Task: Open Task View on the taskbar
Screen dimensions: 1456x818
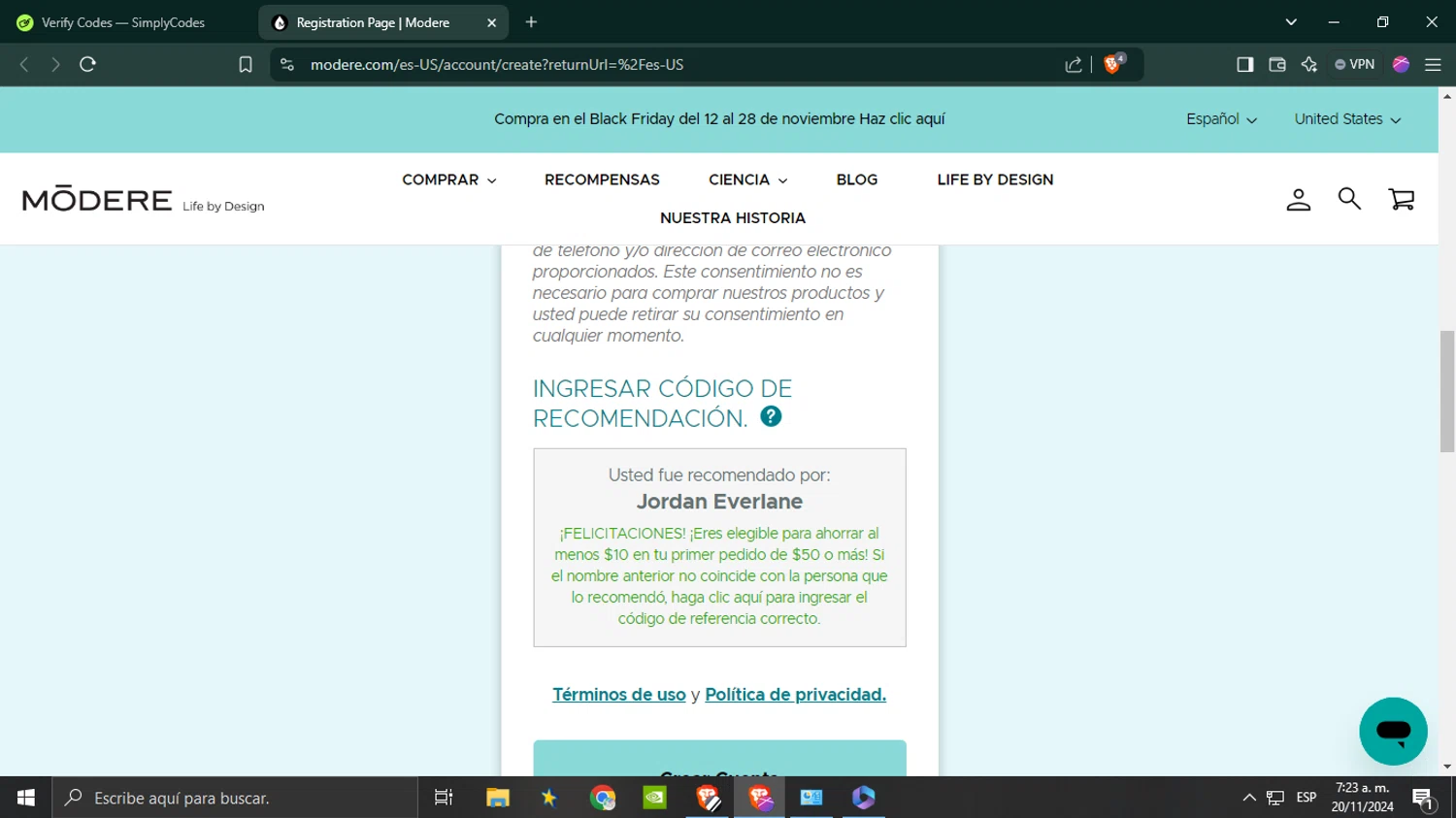Action: point(444,798)
